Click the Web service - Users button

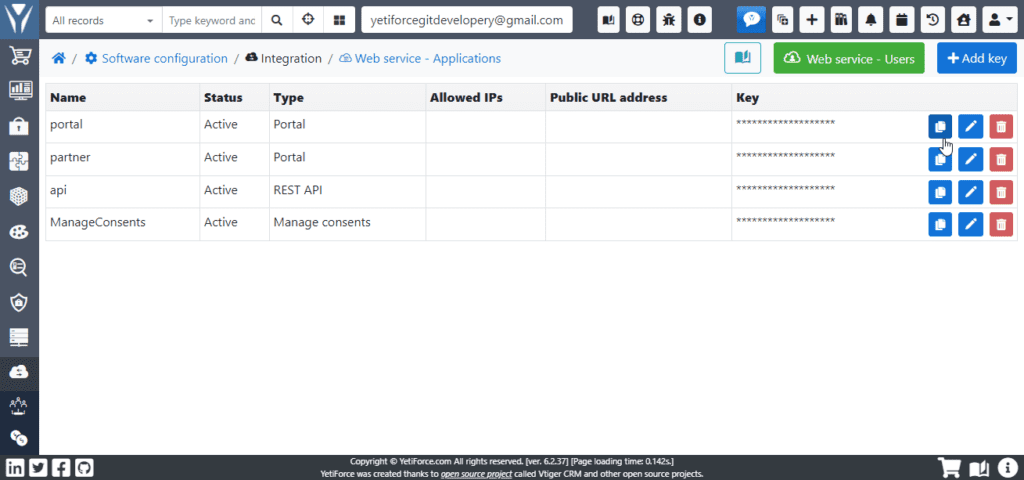[849, 59]
